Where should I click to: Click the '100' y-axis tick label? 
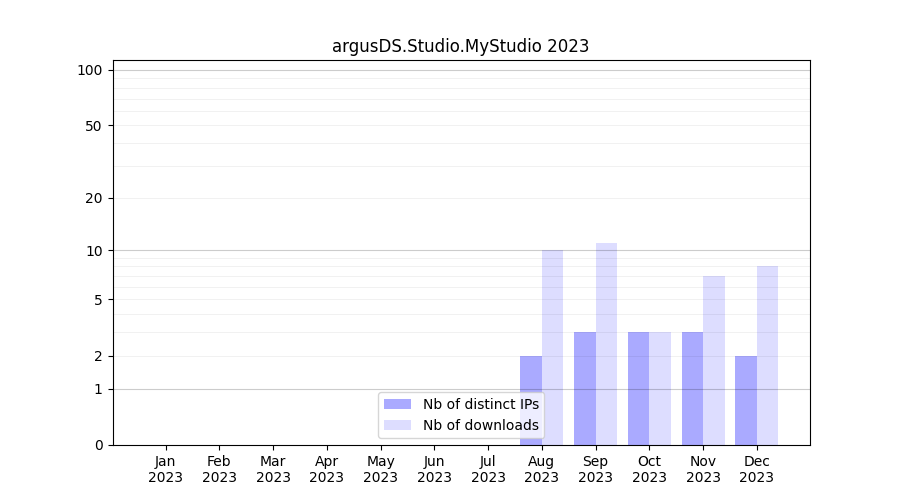point(91,70)
